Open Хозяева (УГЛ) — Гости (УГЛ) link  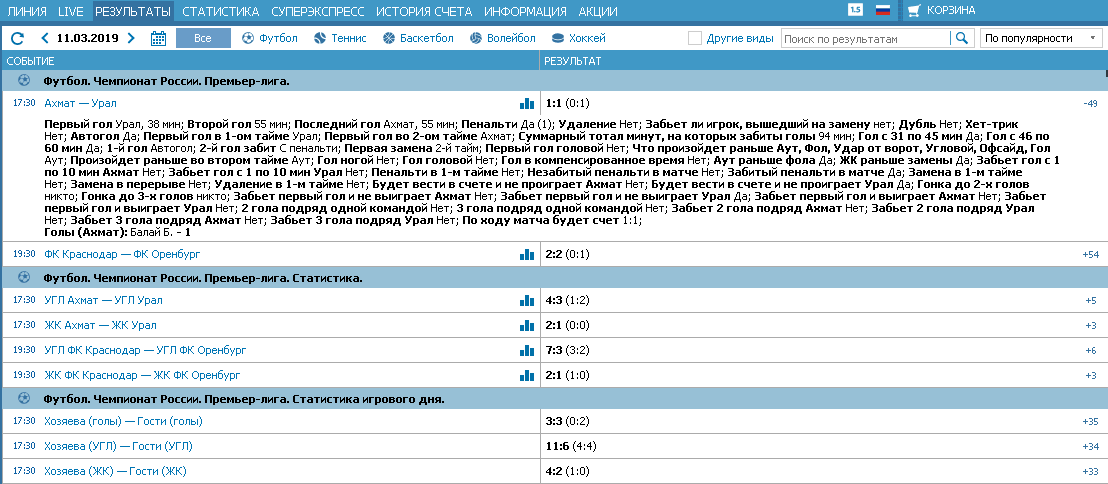pyautogui.click(x=118, y=447)
